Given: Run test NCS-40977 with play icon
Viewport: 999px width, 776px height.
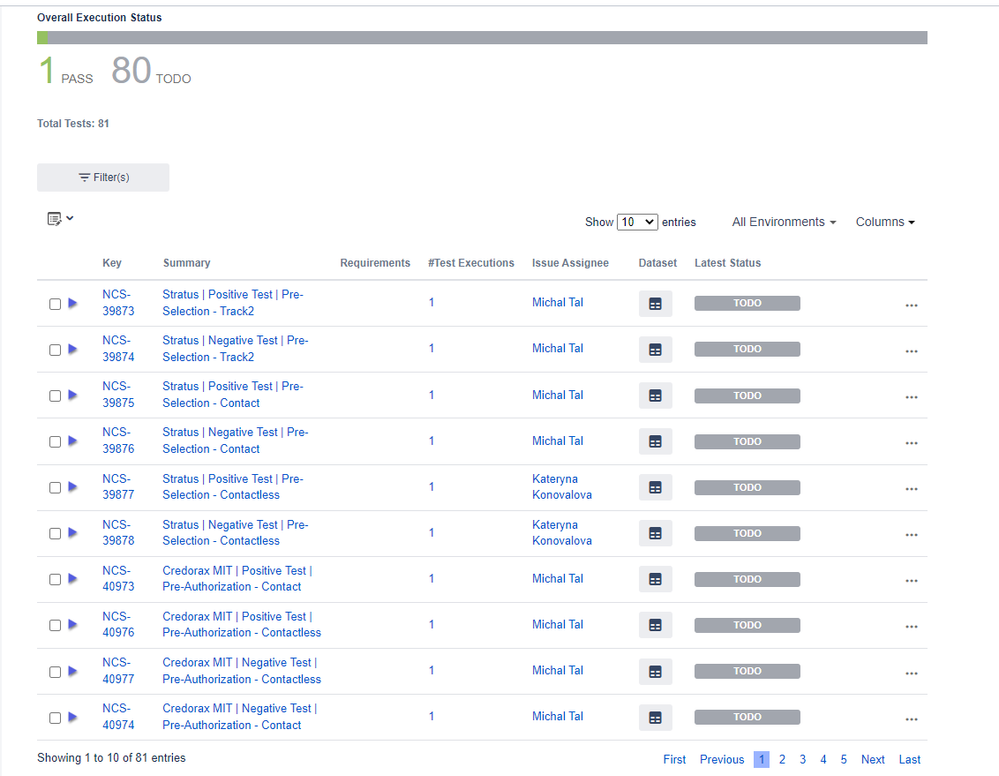Looking at the screenshot, I should tap(73, 671).
